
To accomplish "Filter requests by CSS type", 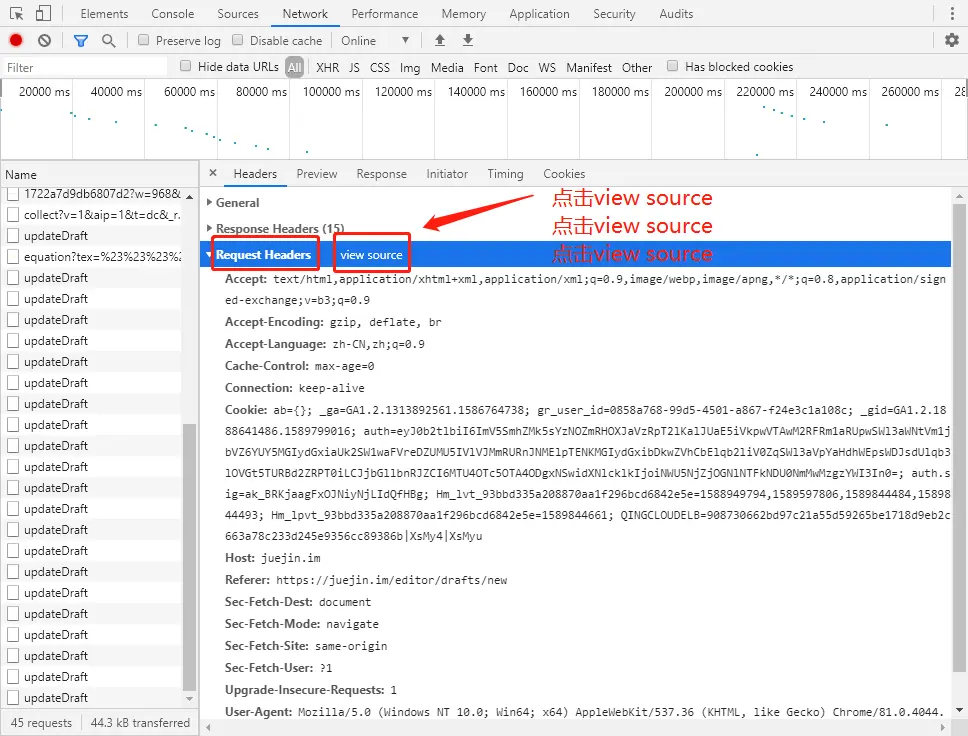I will tap(380, 67).
